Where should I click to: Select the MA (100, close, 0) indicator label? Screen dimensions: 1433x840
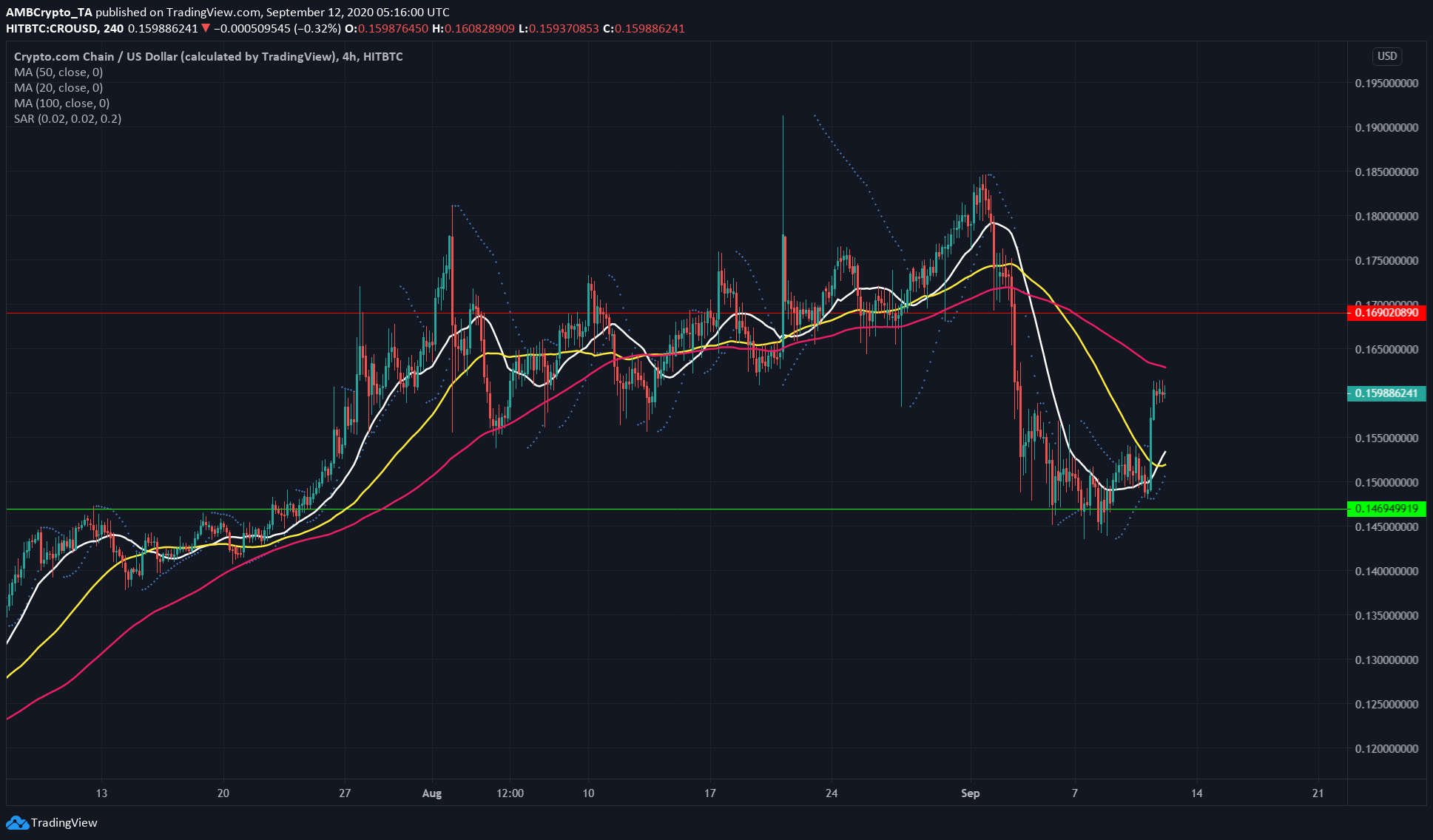(61, 104)
